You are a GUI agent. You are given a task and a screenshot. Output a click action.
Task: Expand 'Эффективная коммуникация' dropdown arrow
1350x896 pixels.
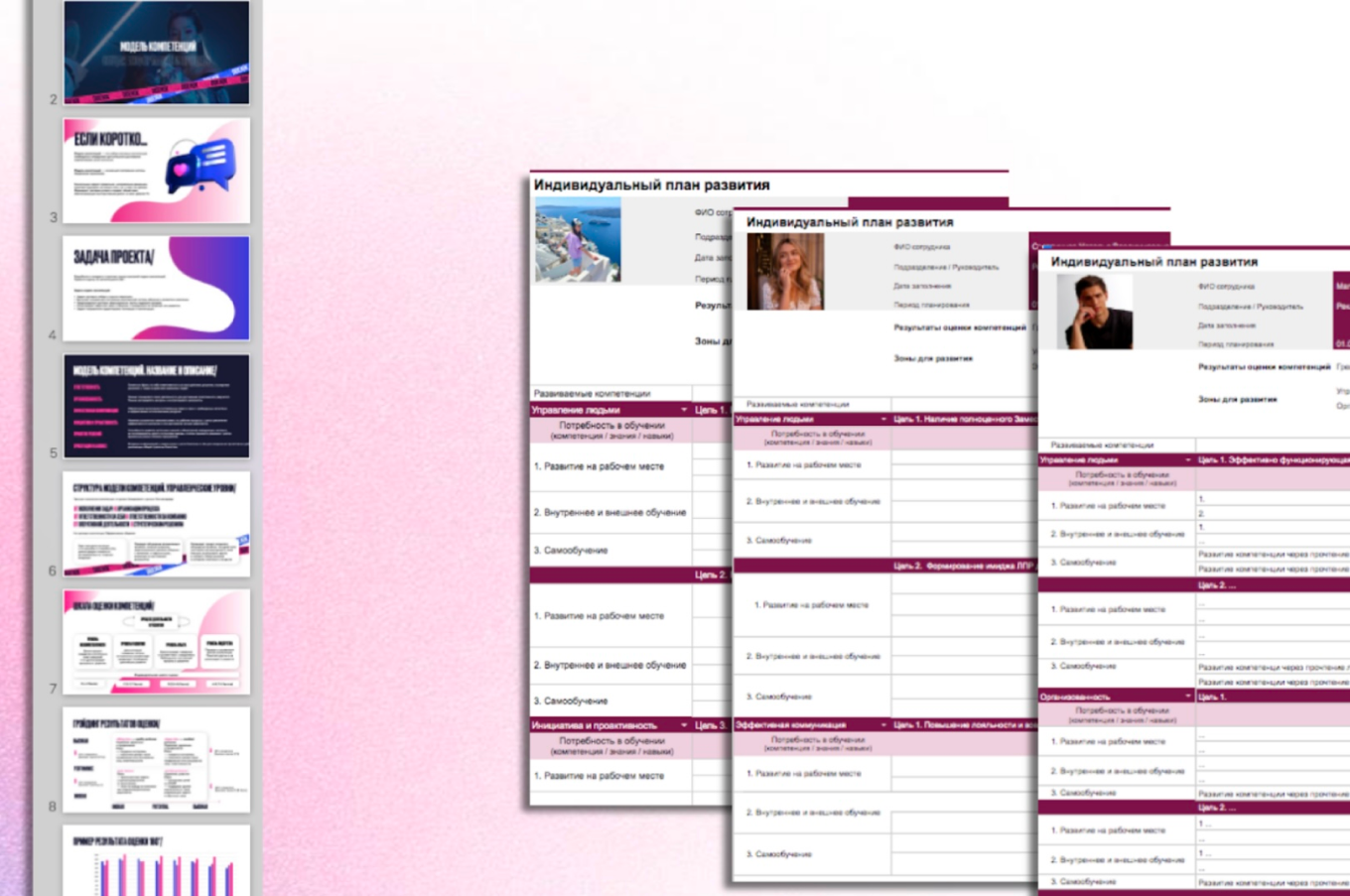click(x=883, y=725)
